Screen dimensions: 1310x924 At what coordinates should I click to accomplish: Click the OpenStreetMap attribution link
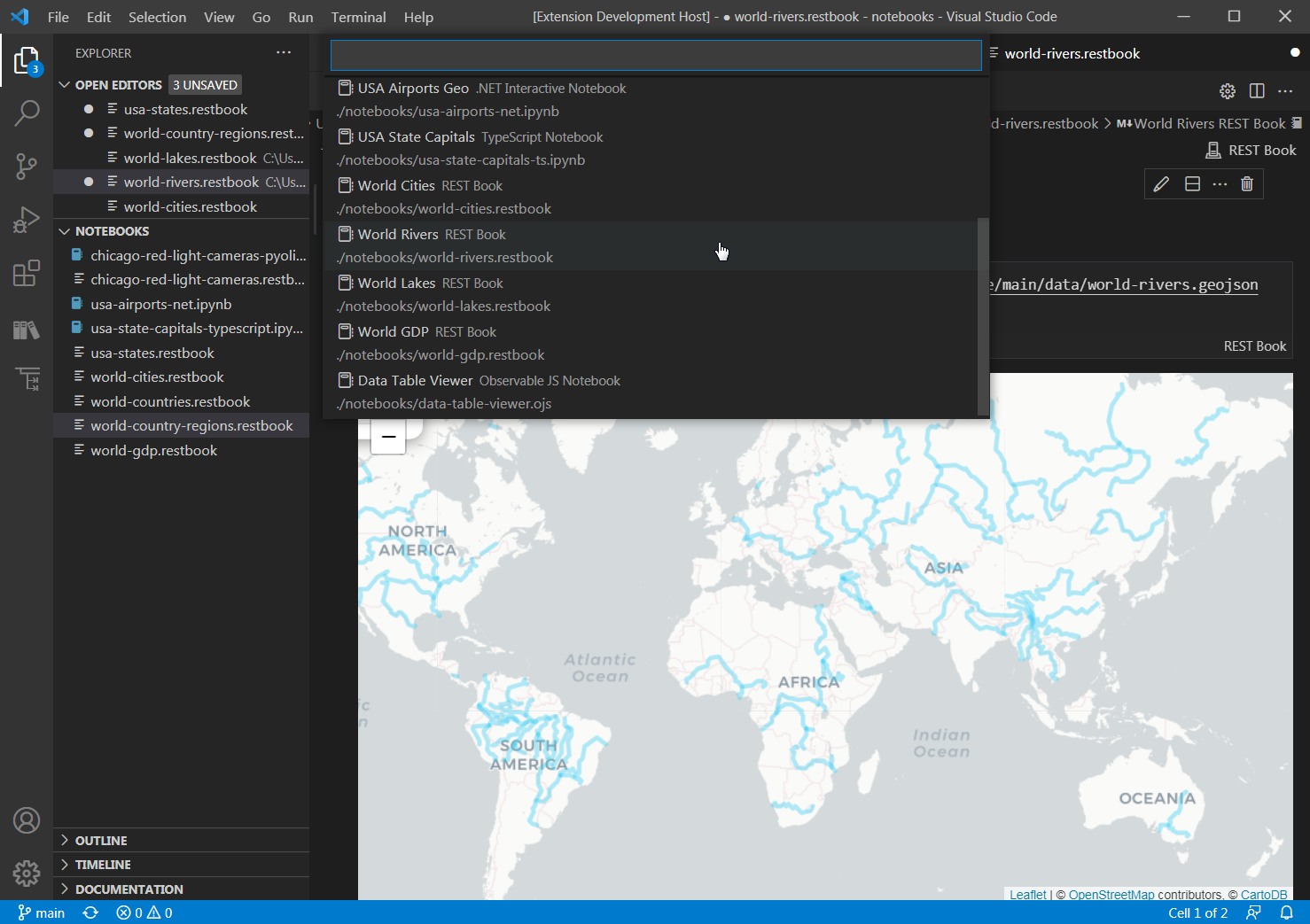click(x=1111, y=894)
